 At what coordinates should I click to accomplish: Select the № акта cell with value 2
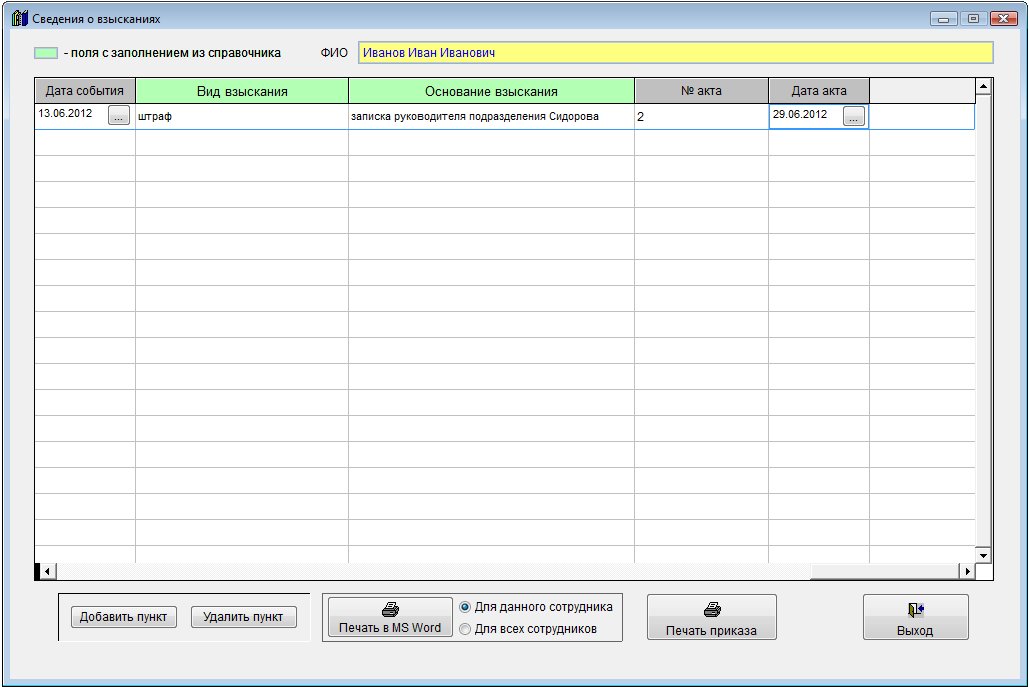701,117
